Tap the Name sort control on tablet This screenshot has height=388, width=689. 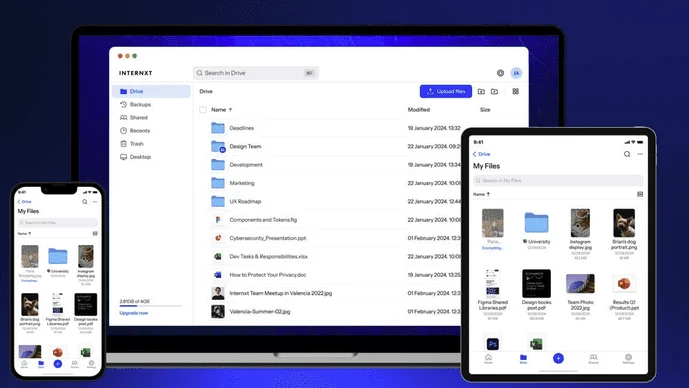(x=481, y=194)
